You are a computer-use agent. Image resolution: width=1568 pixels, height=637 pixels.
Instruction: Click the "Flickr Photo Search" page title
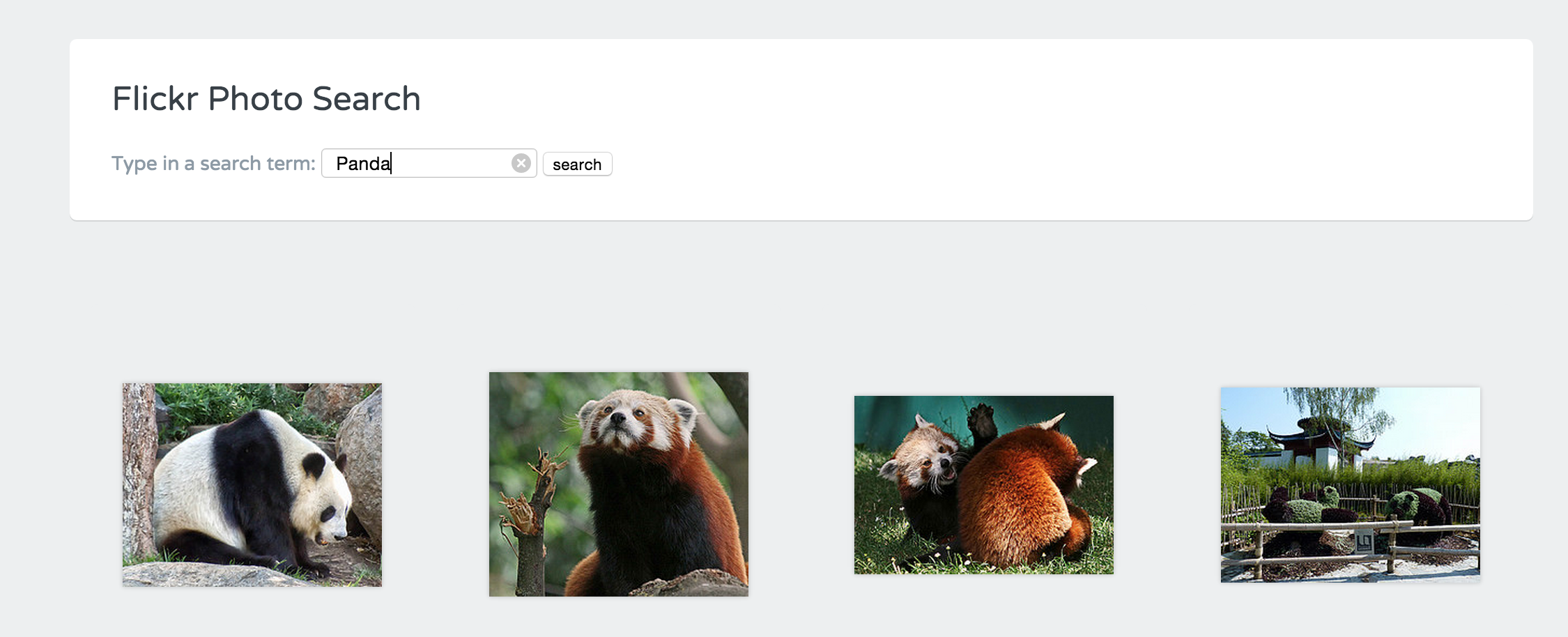click(x=266, y=98)
